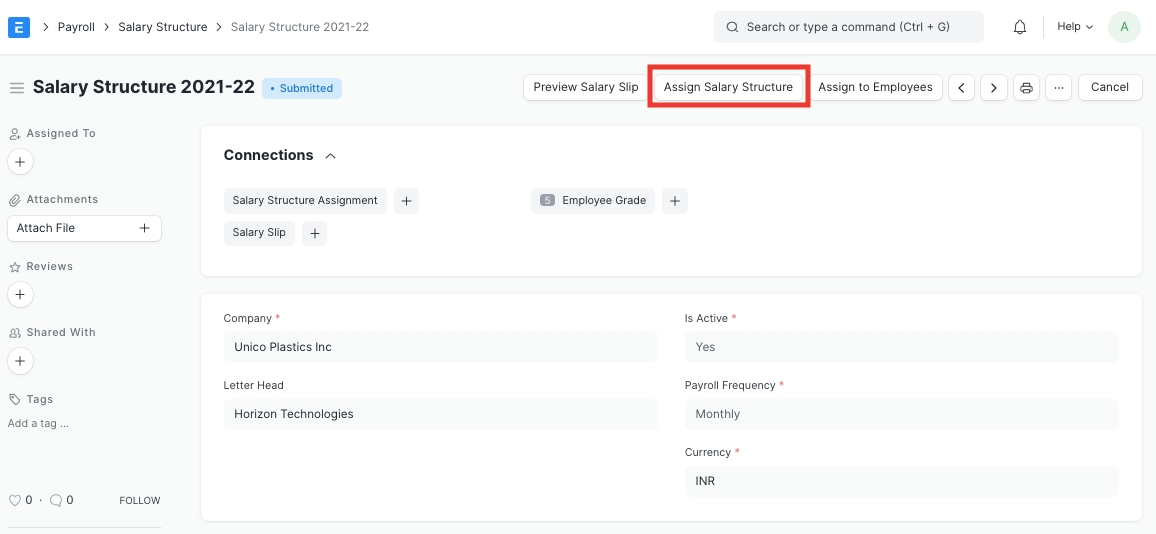Open the three-dots more options menu
The image size is (1156, 534).
(x=1058, y=87)
